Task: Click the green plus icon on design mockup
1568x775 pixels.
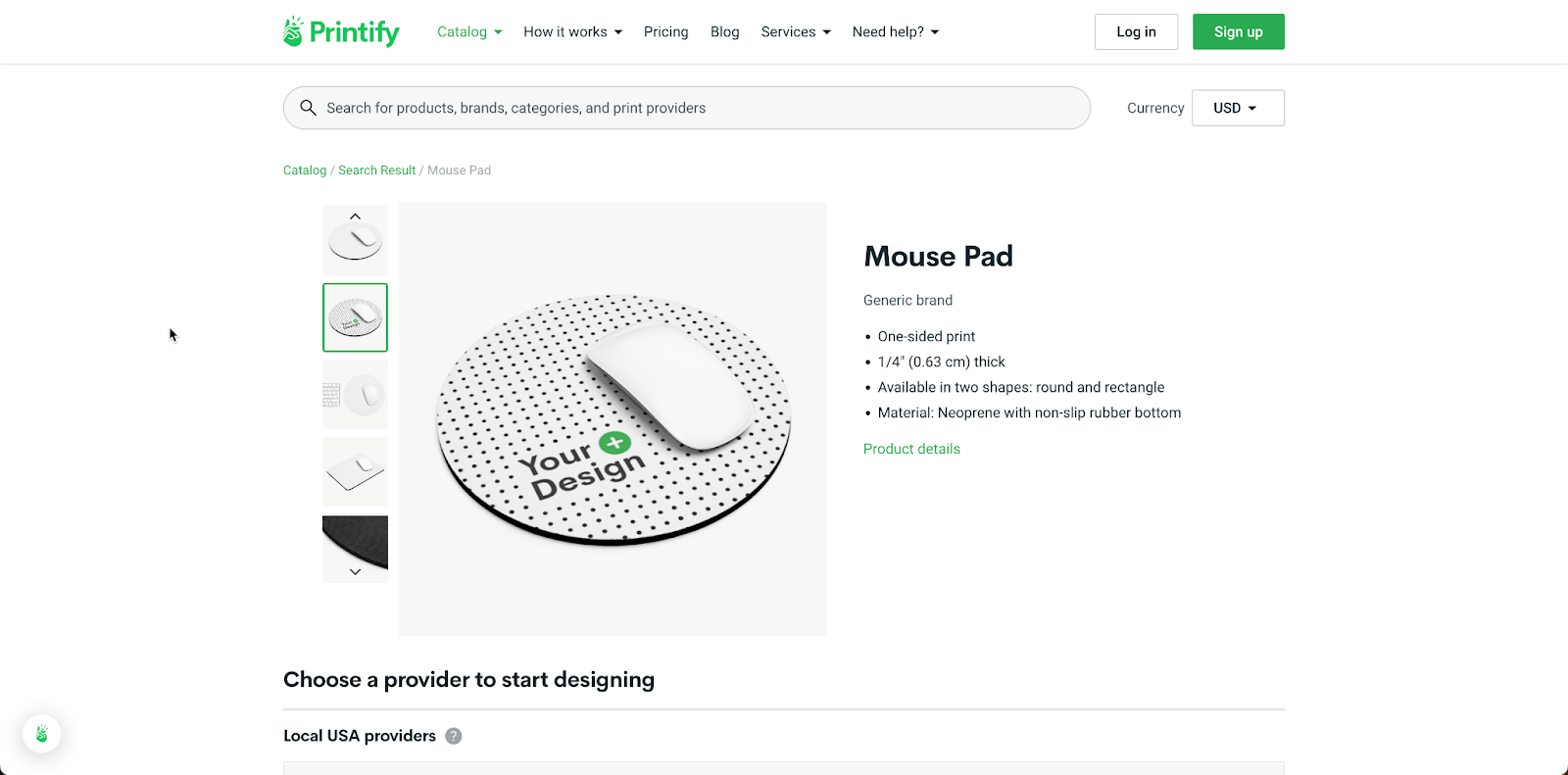Action: pyautogui.click(x=615, y=443)
